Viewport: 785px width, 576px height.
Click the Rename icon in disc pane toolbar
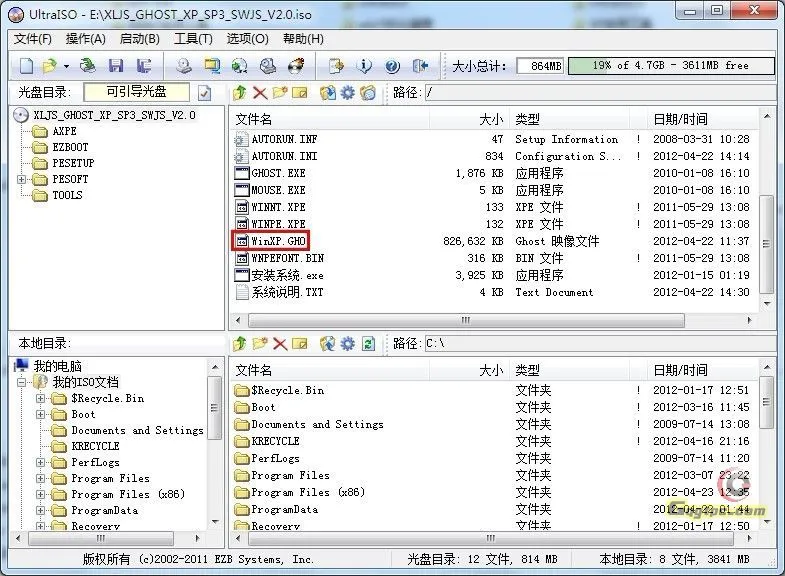[x=300, y=93]
